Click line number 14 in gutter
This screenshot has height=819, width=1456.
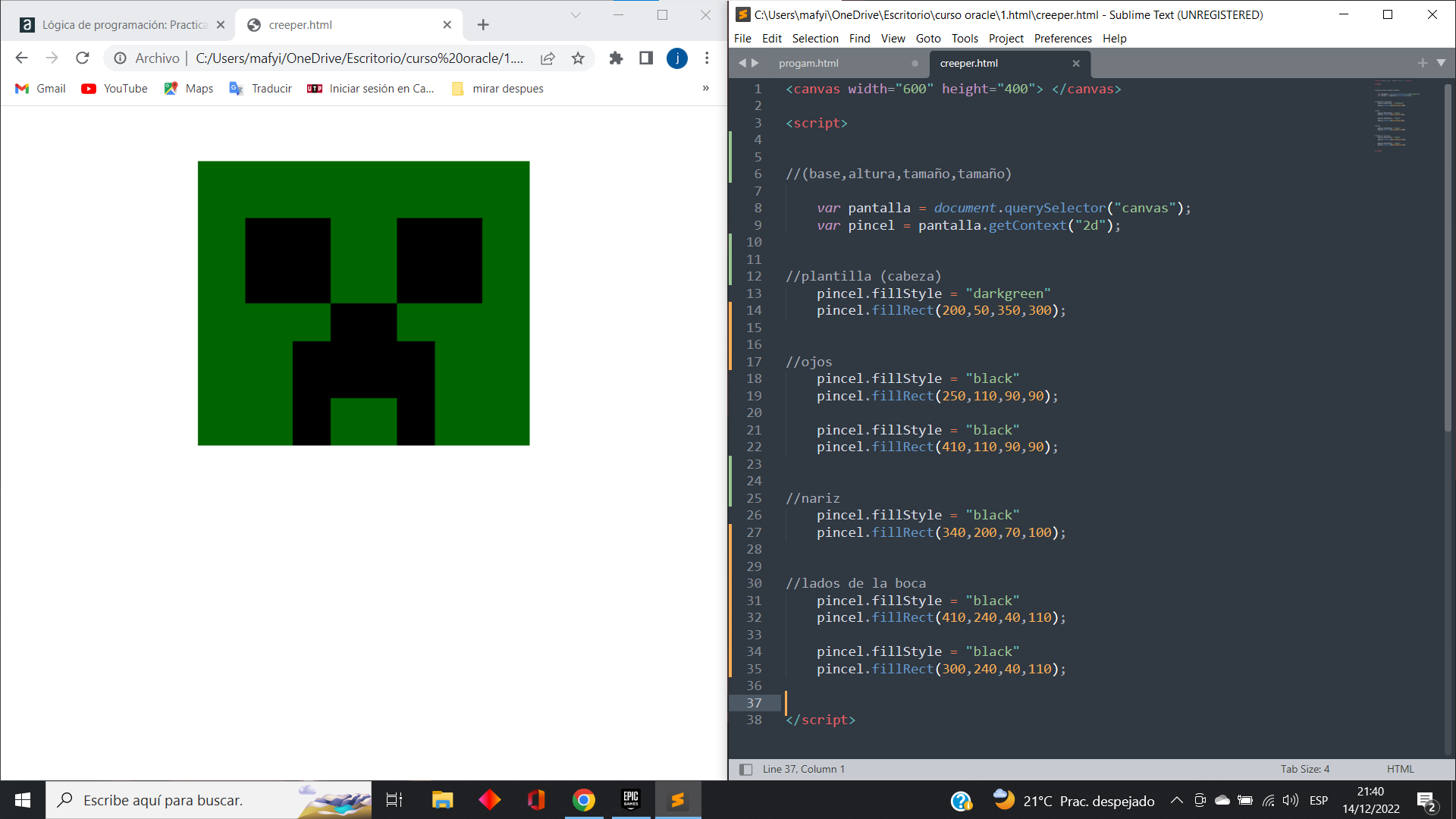(754, 310)
